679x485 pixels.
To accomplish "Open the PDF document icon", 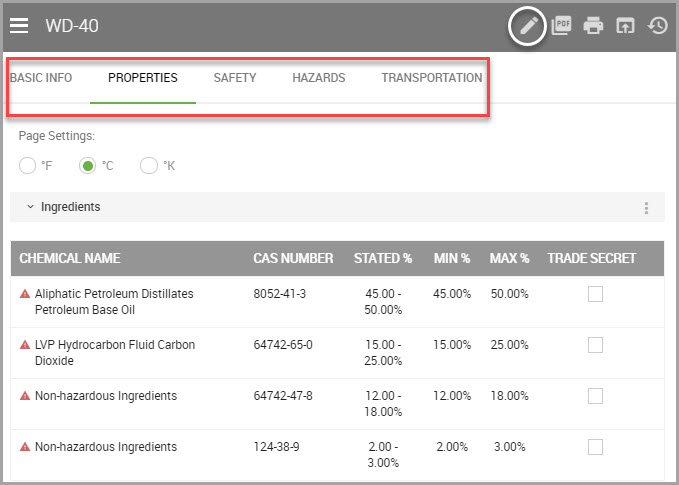I will (561, 26).
